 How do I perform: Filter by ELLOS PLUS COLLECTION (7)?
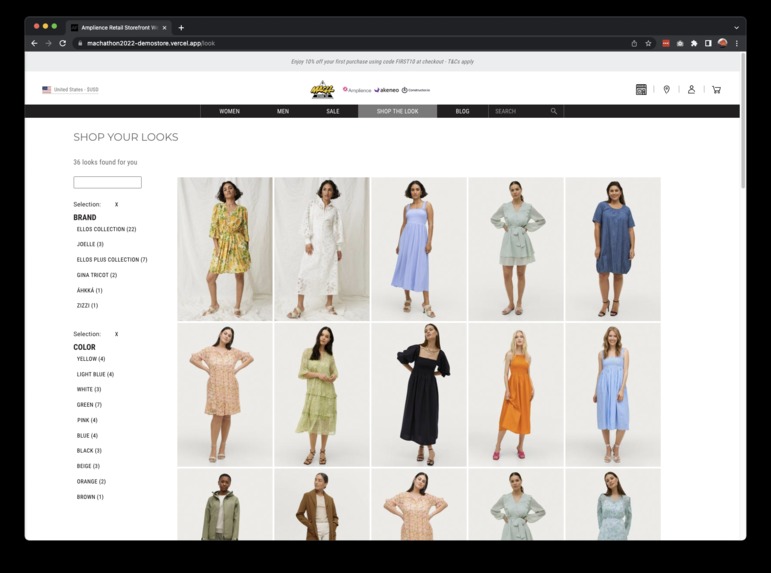pyautogui.click(x=112, y=260)
